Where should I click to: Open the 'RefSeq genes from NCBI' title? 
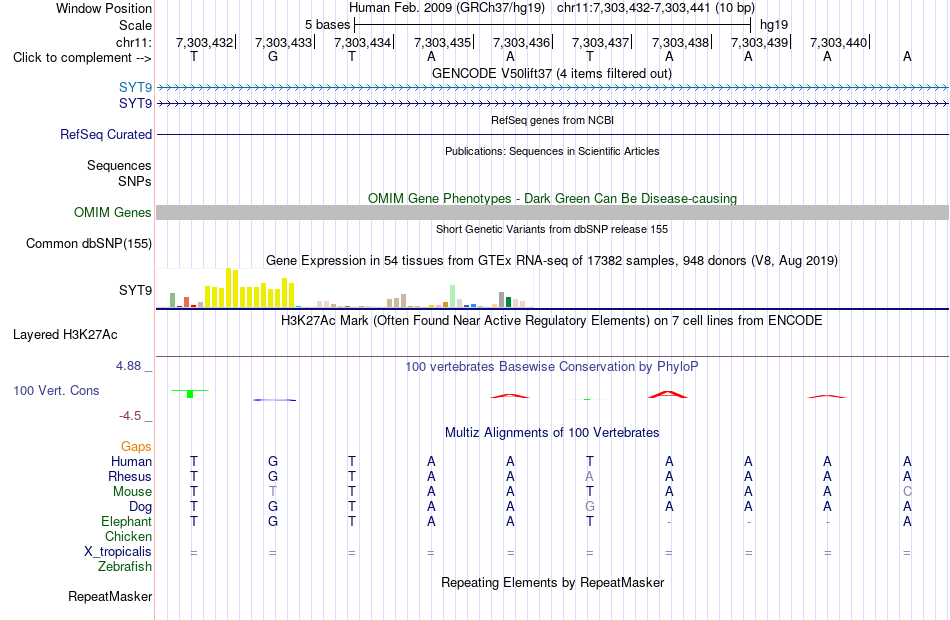[552, 120]
